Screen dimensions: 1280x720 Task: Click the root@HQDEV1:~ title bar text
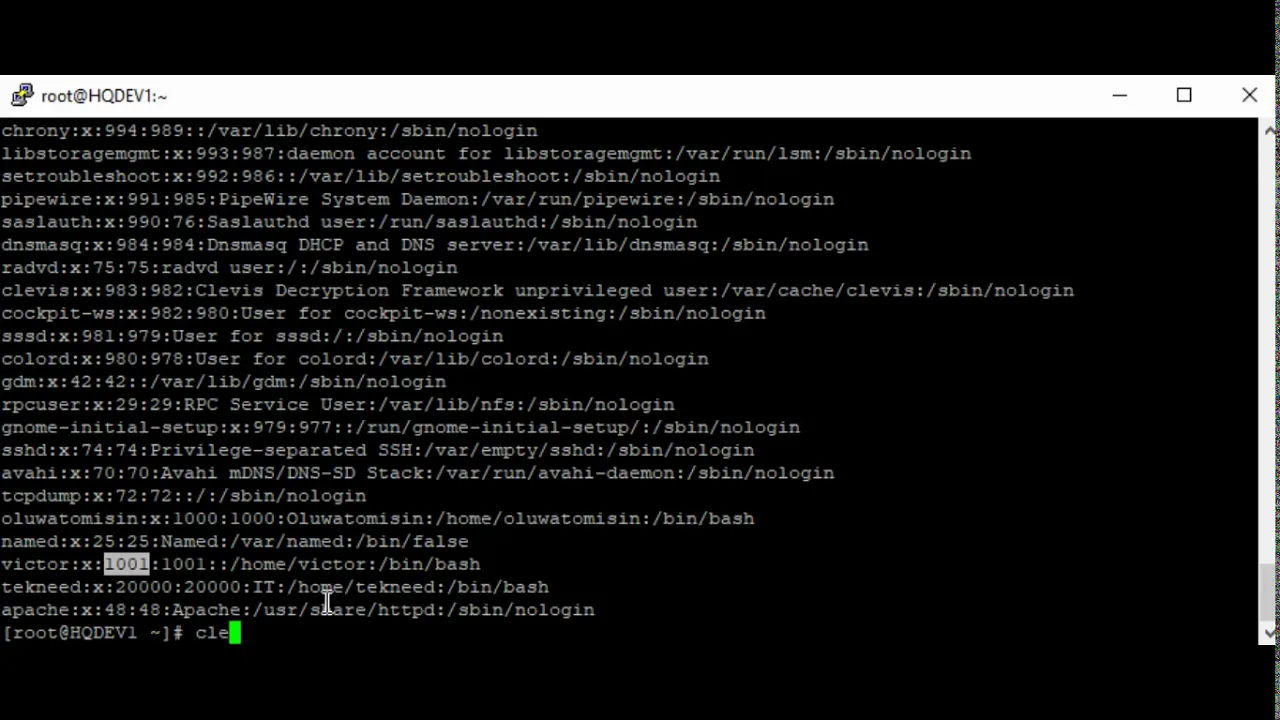pyautogui.click(x=104, y=96)
